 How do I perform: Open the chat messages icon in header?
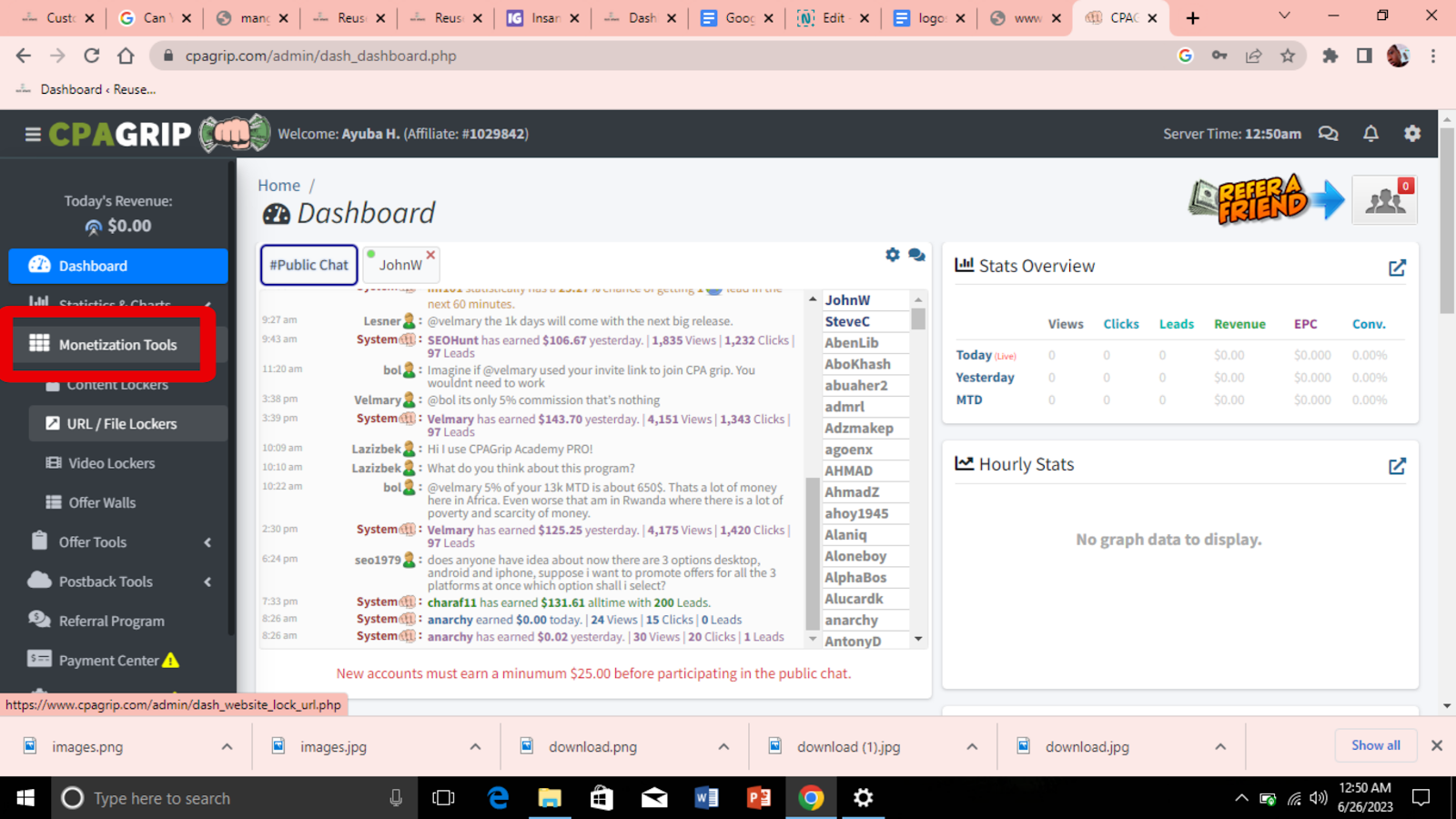point(1329,134)
